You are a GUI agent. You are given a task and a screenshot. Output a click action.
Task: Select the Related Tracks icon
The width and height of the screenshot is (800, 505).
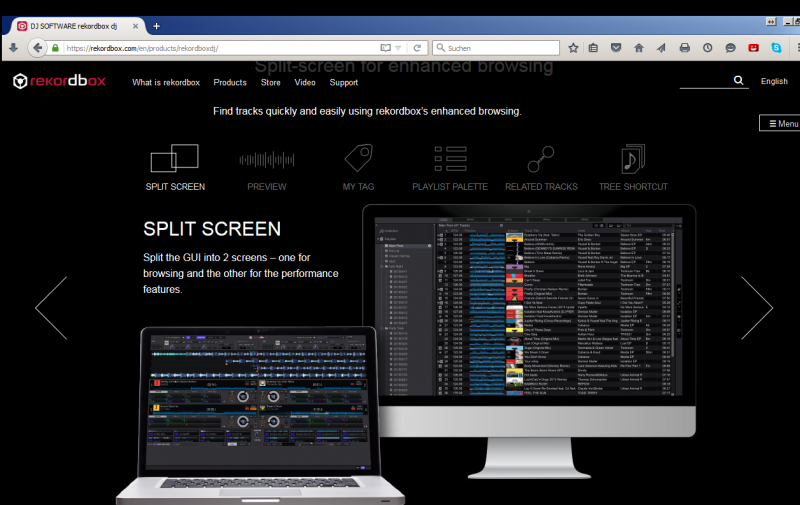point(541,159)
